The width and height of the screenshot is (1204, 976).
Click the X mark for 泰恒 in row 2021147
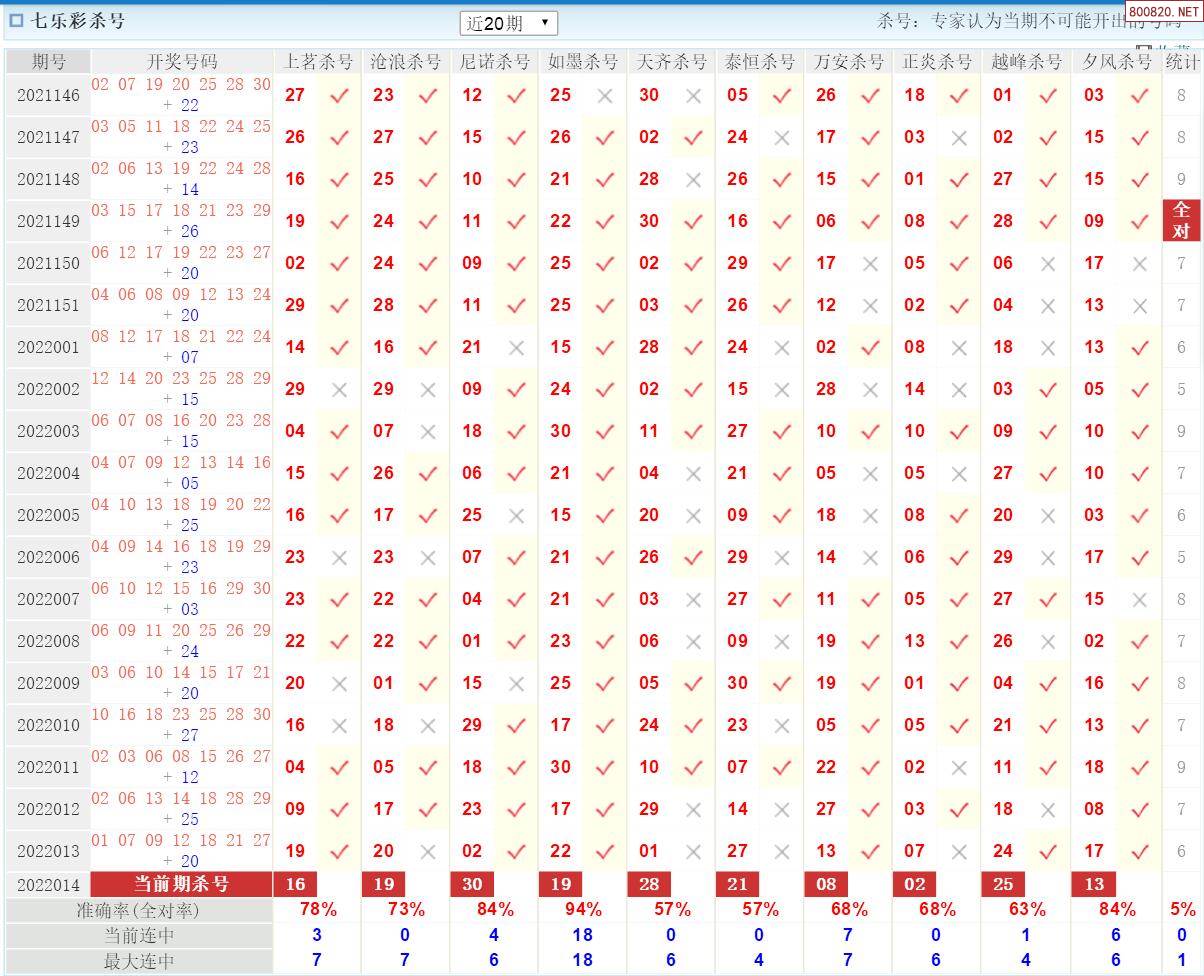point(782,138)
